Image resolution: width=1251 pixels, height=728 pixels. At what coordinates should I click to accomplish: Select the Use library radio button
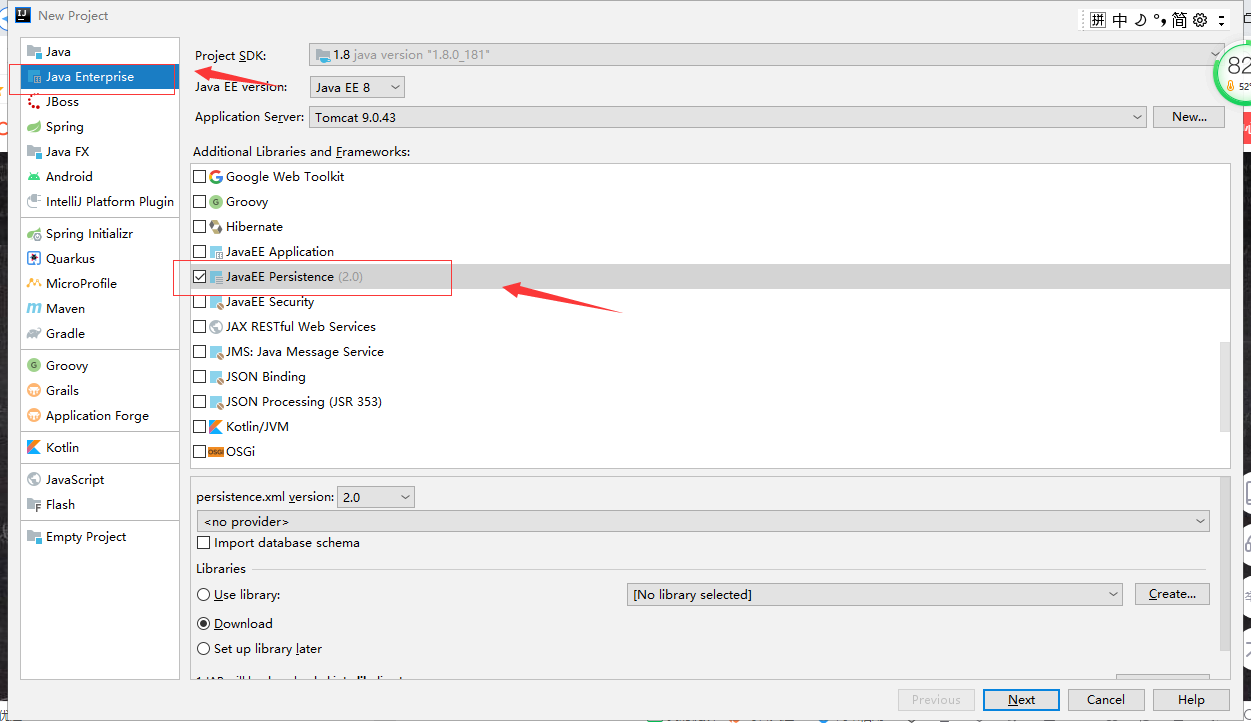[x=204, y=594]
